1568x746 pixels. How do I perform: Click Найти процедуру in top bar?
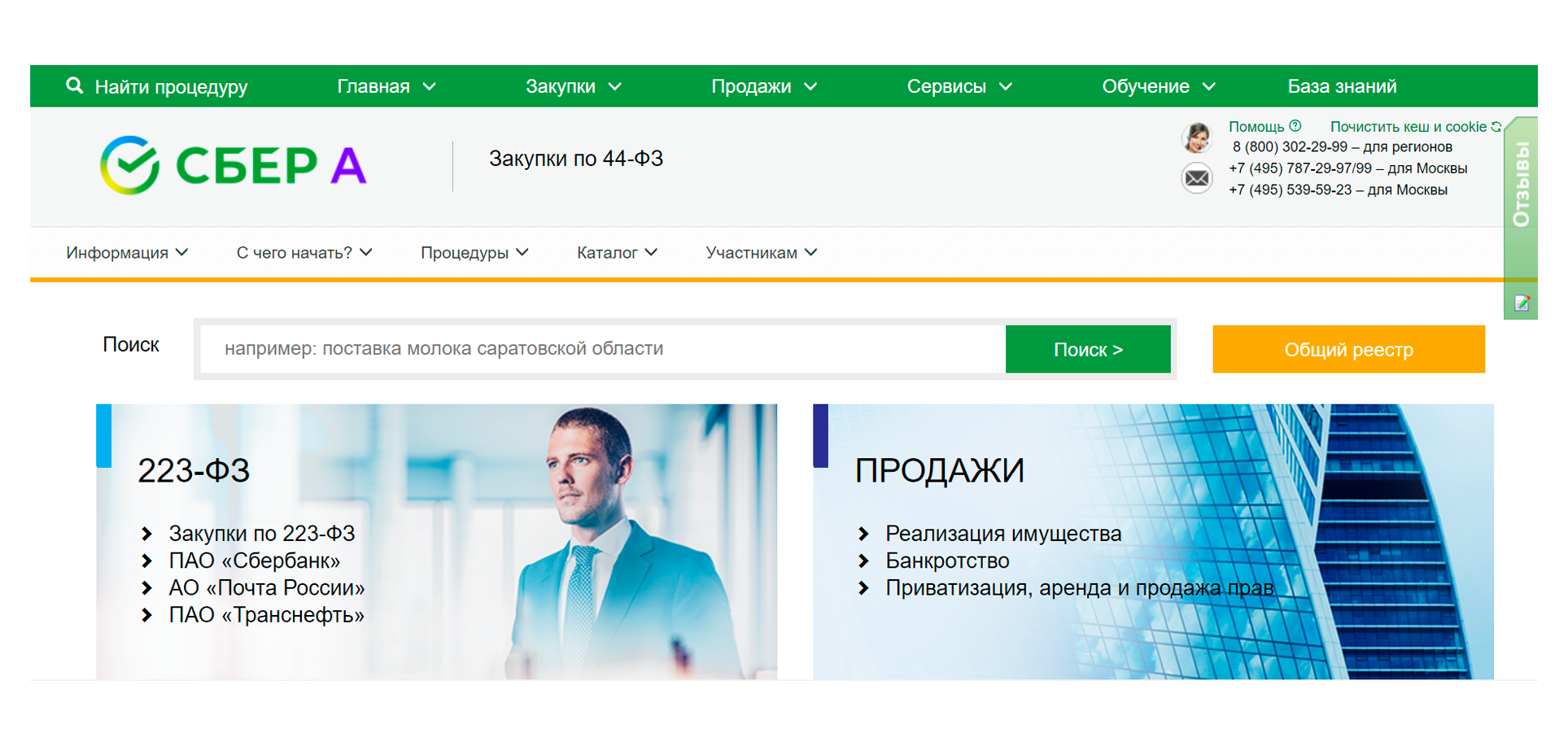tap(171, 87)
